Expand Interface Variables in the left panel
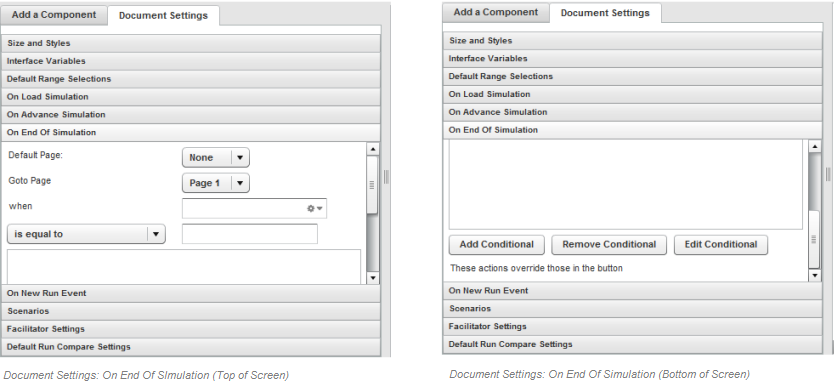Image resolution: width=836 pixels, height=392 pixels. click(x=190, y=61)
